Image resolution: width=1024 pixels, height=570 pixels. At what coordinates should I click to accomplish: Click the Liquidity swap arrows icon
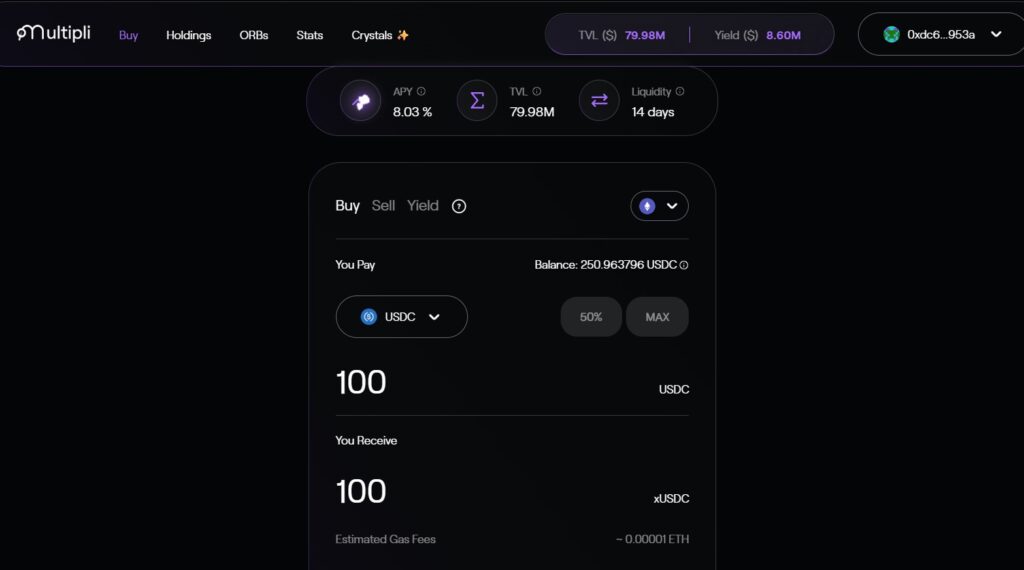point(599,100)
